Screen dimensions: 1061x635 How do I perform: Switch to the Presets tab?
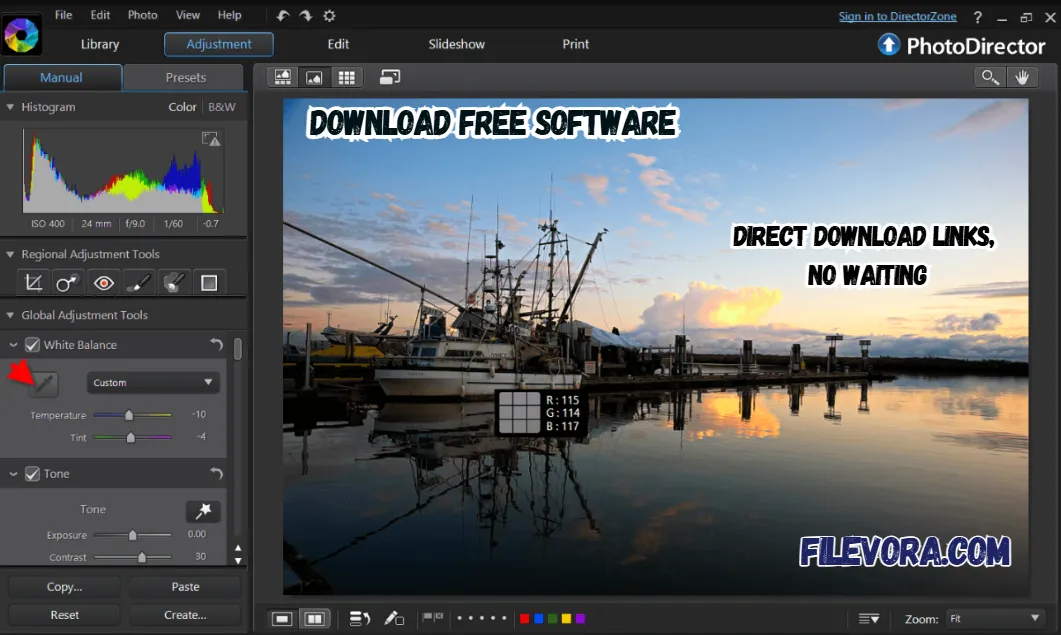click(185, 77)
